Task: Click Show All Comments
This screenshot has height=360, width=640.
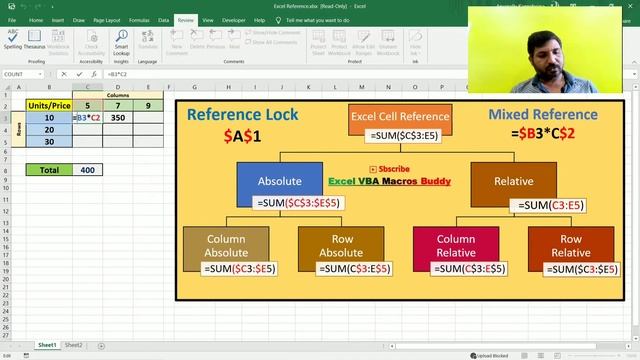Action: tap(271, 42)
